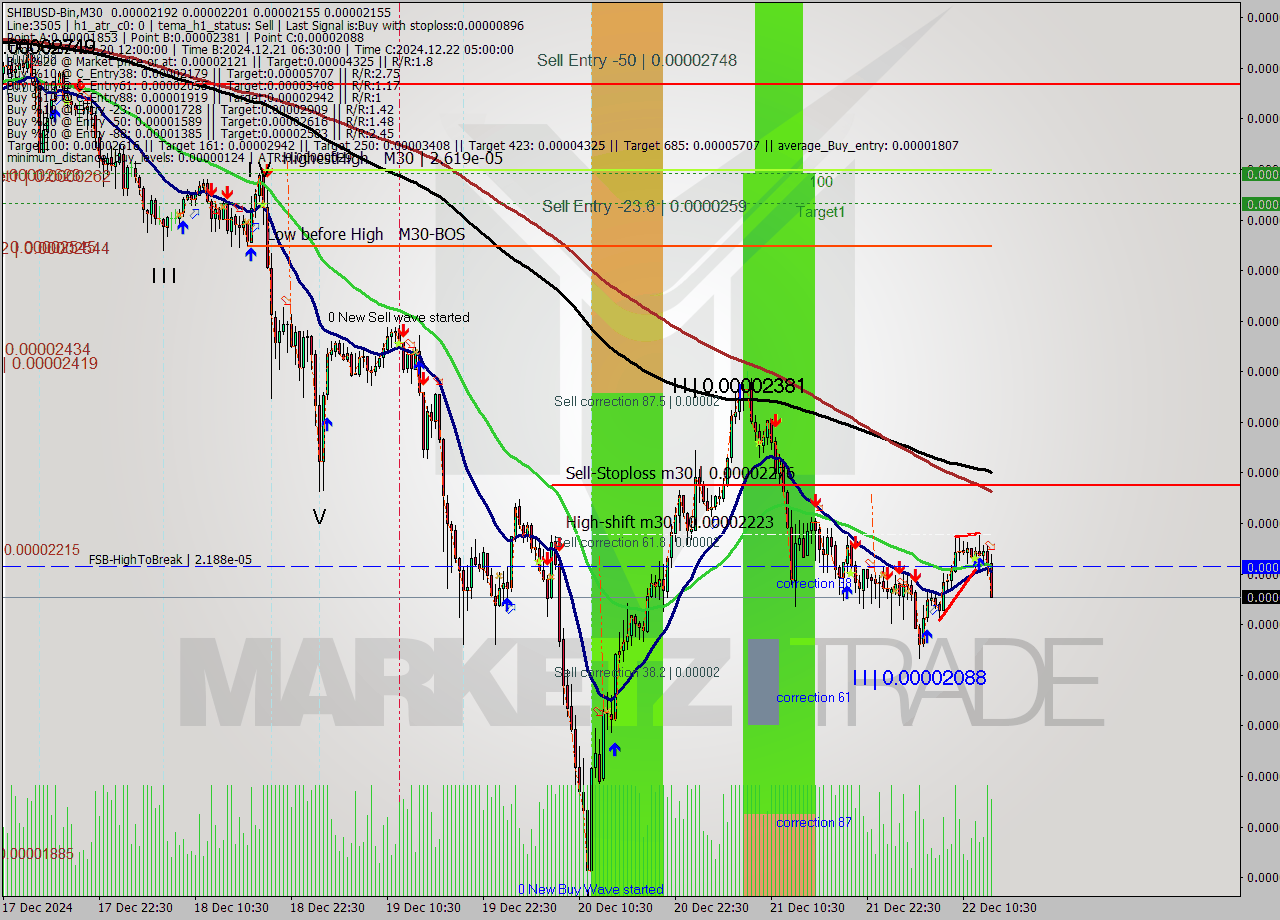Select the orange zone beneath 'correction 87'
Image resolution: width=1280 pixels, height=920 pixels.
click(x=779, y=856)
